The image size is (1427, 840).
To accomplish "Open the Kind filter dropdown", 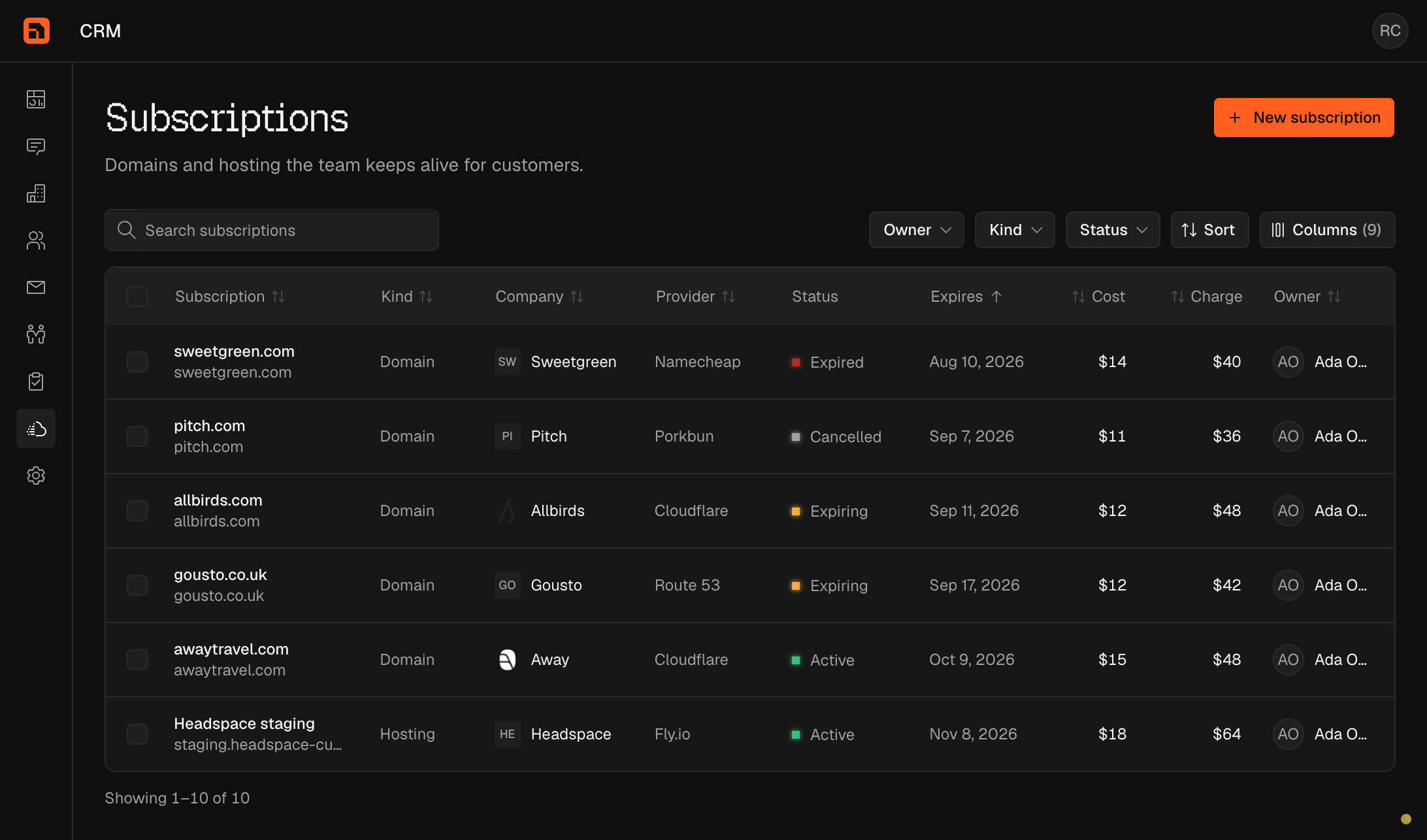I will click(1015, 230).
